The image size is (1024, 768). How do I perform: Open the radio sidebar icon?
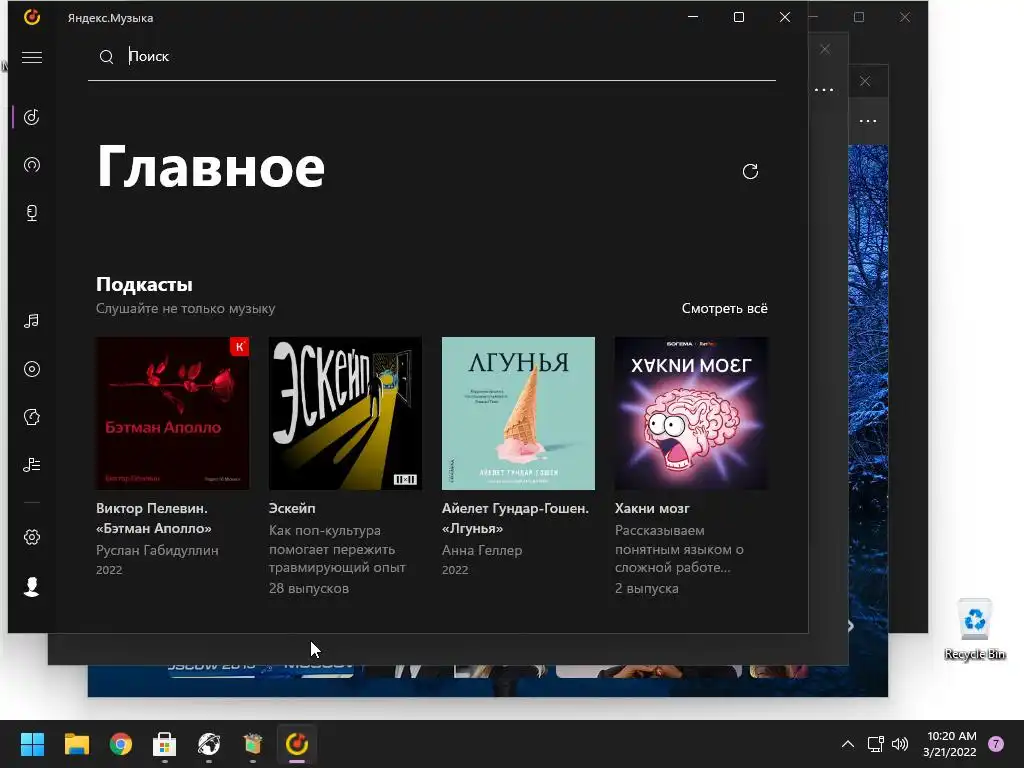[x=31, y=165]
